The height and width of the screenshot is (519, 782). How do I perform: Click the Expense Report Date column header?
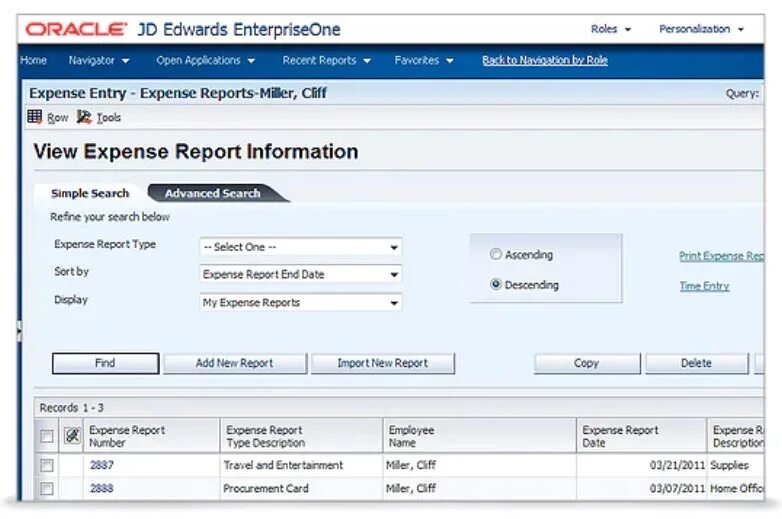641,436
